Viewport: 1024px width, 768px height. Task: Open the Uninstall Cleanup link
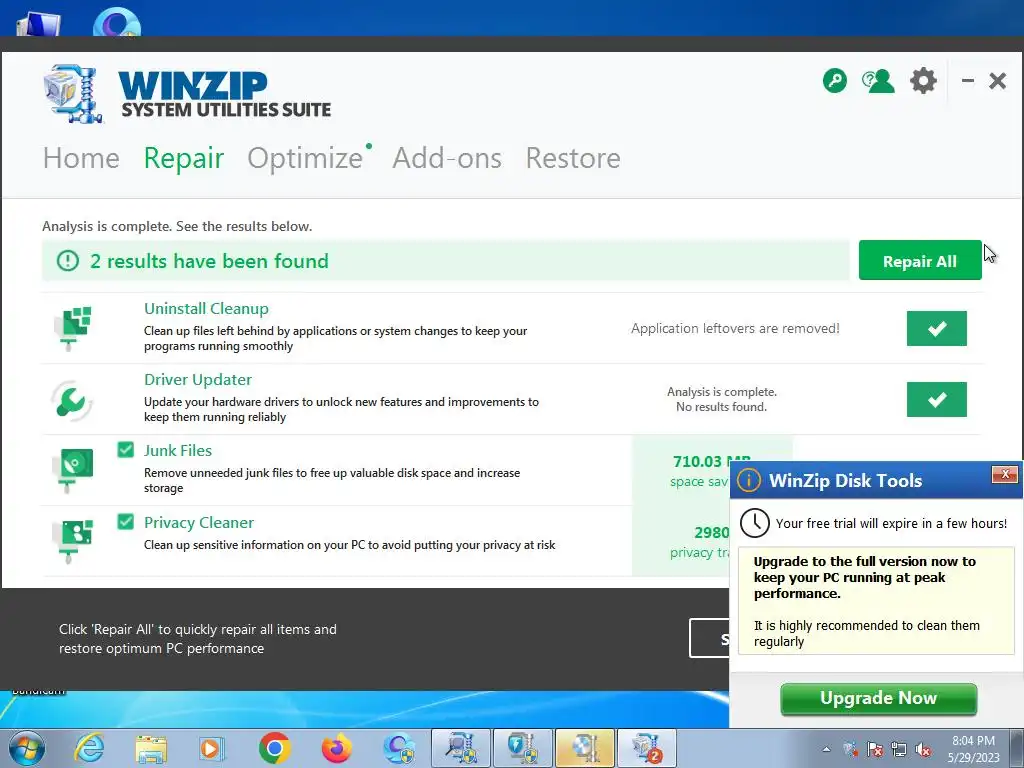[x=206, y=308]
